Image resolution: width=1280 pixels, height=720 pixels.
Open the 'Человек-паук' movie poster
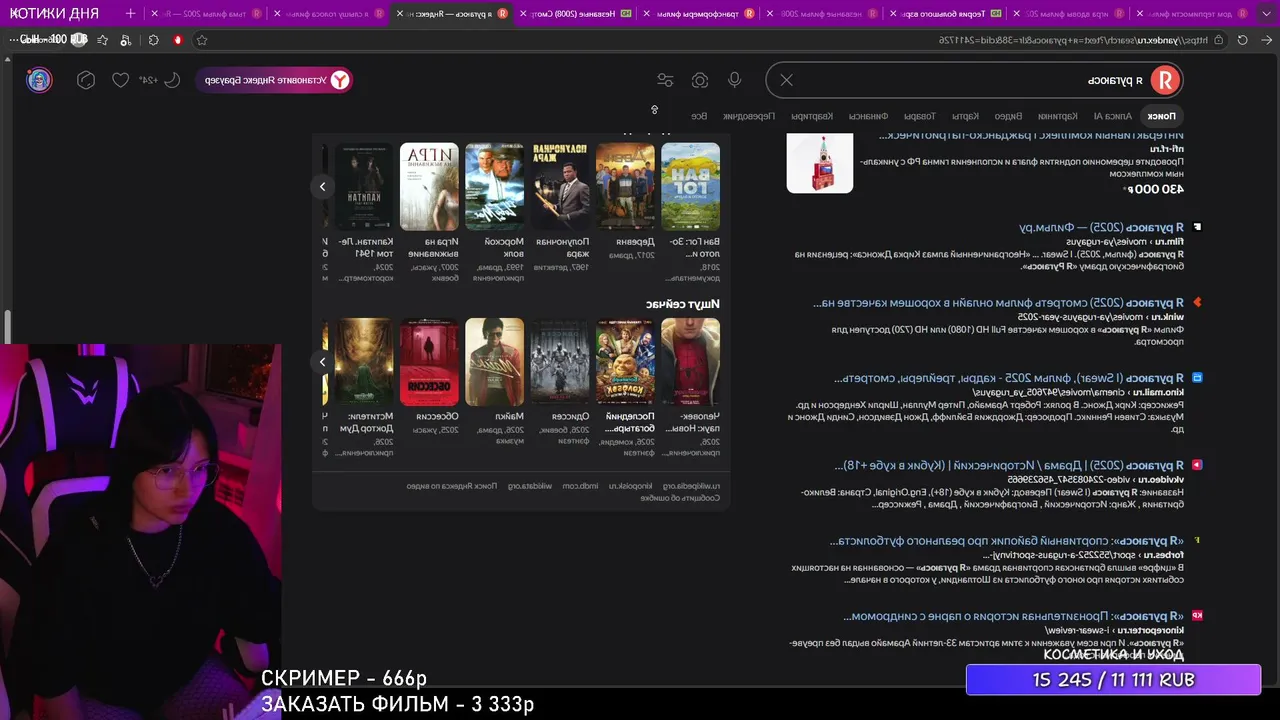tap(691, 362)
